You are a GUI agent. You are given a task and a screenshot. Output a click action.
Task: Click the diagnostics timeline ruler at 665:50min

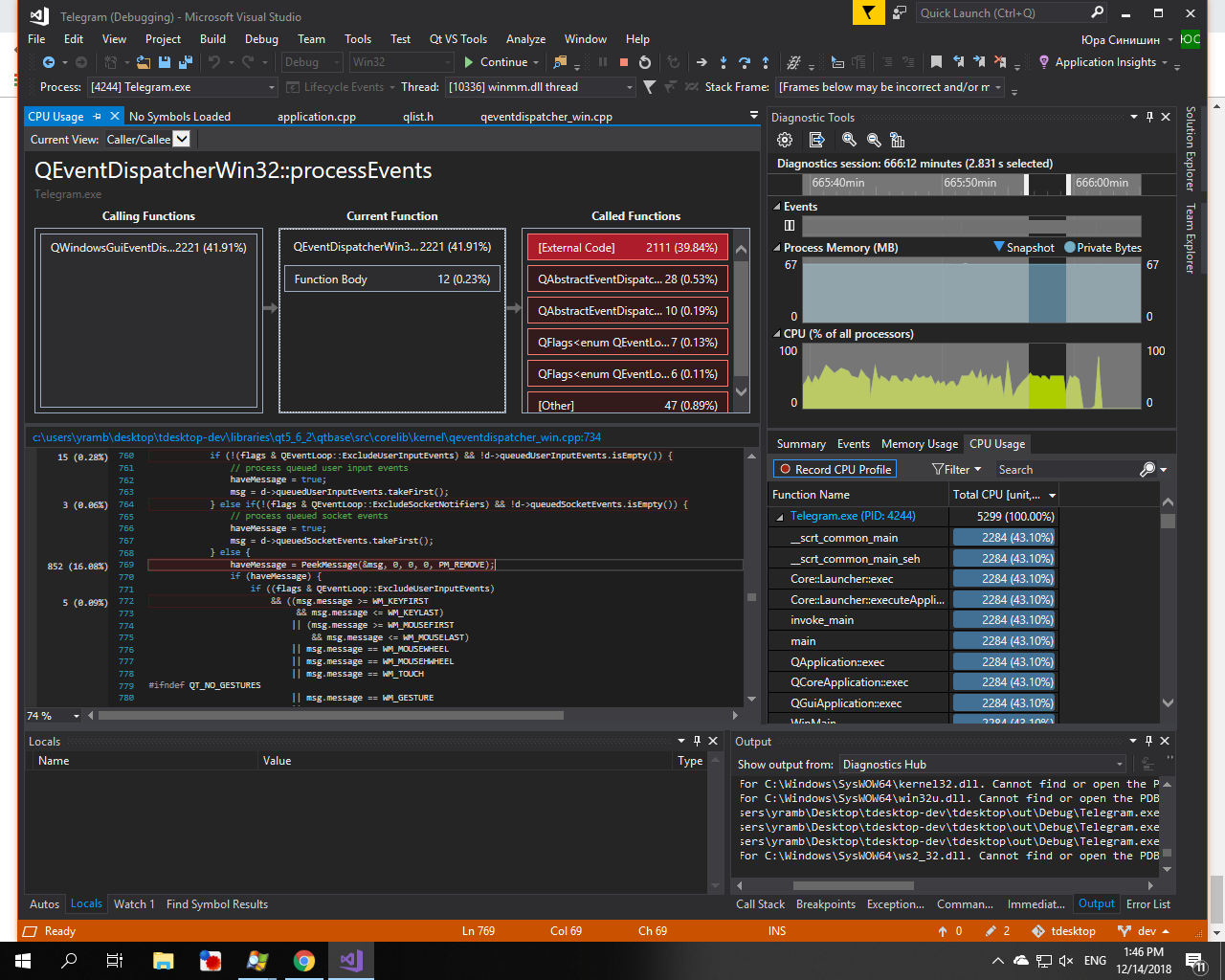[969, 183]
